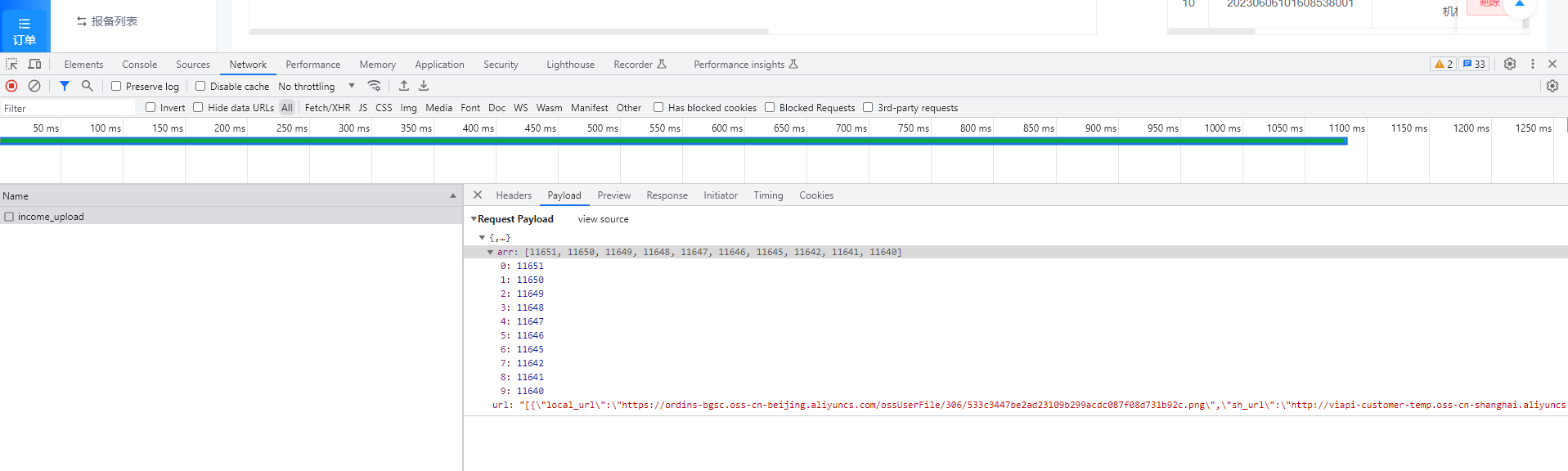Click the 33 messages badge
Viewport: 1568px width, 471px height.
tap(1474, 64)
